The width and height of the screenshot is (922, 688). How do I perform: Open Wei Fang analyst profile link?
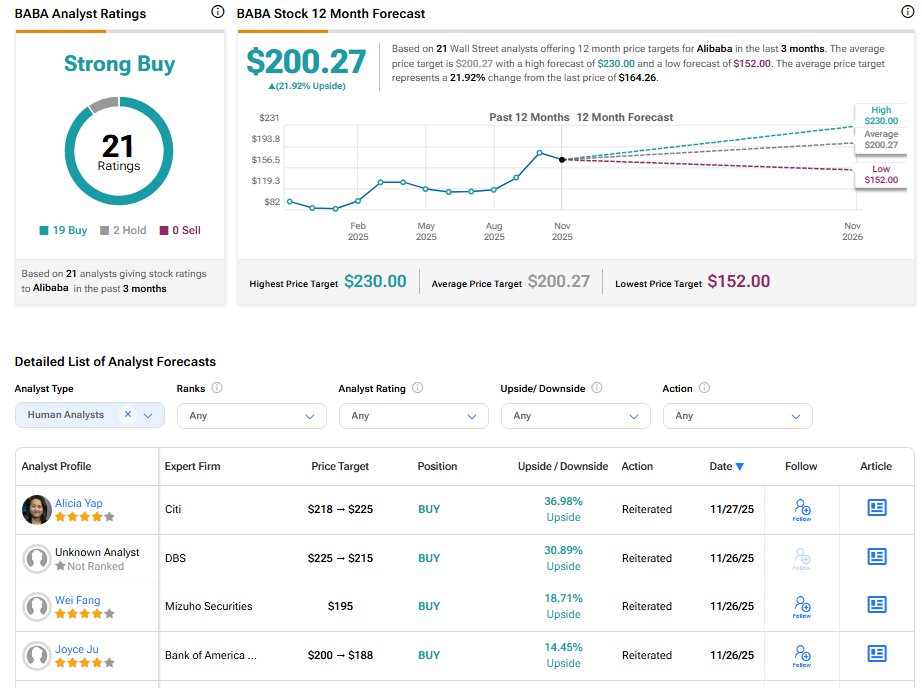pos(77,600)
